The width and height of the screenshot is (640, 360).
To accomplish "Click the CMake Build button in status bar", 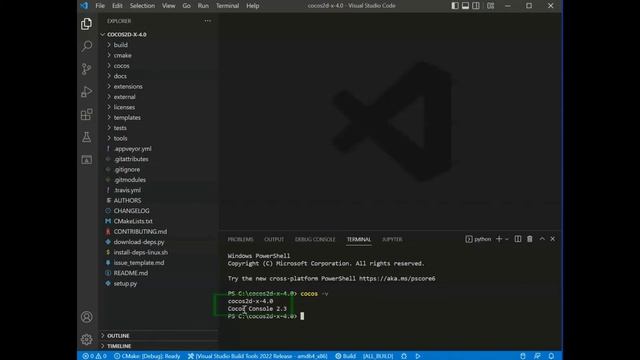I will click(345, 356).
